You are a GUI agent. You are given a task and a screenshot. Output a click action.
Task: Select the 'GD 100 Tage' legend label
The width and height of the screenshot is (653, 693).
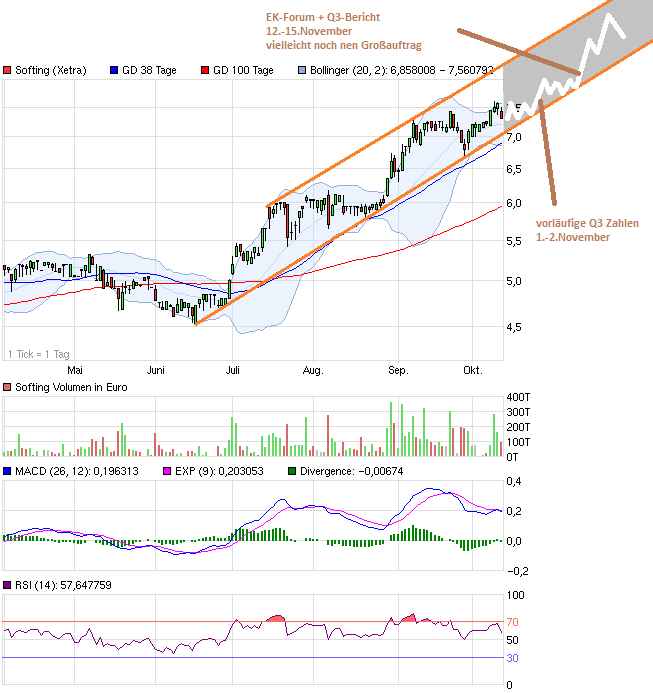click(243, 70)
